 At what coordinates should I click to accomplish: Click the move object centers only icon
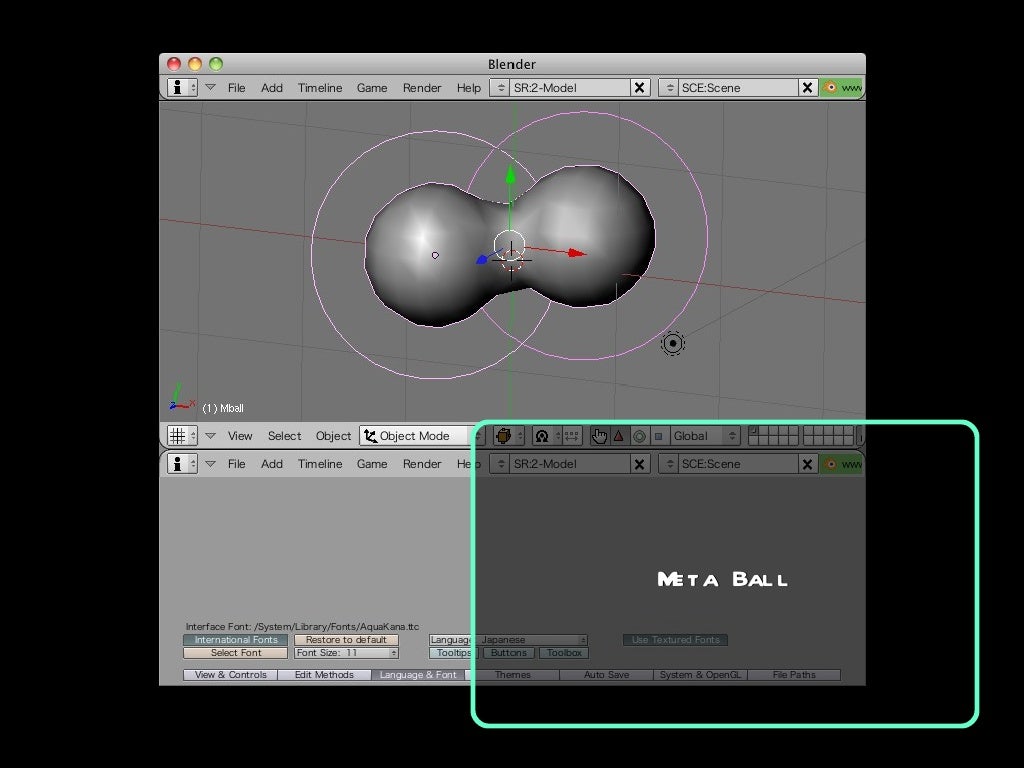572,436
